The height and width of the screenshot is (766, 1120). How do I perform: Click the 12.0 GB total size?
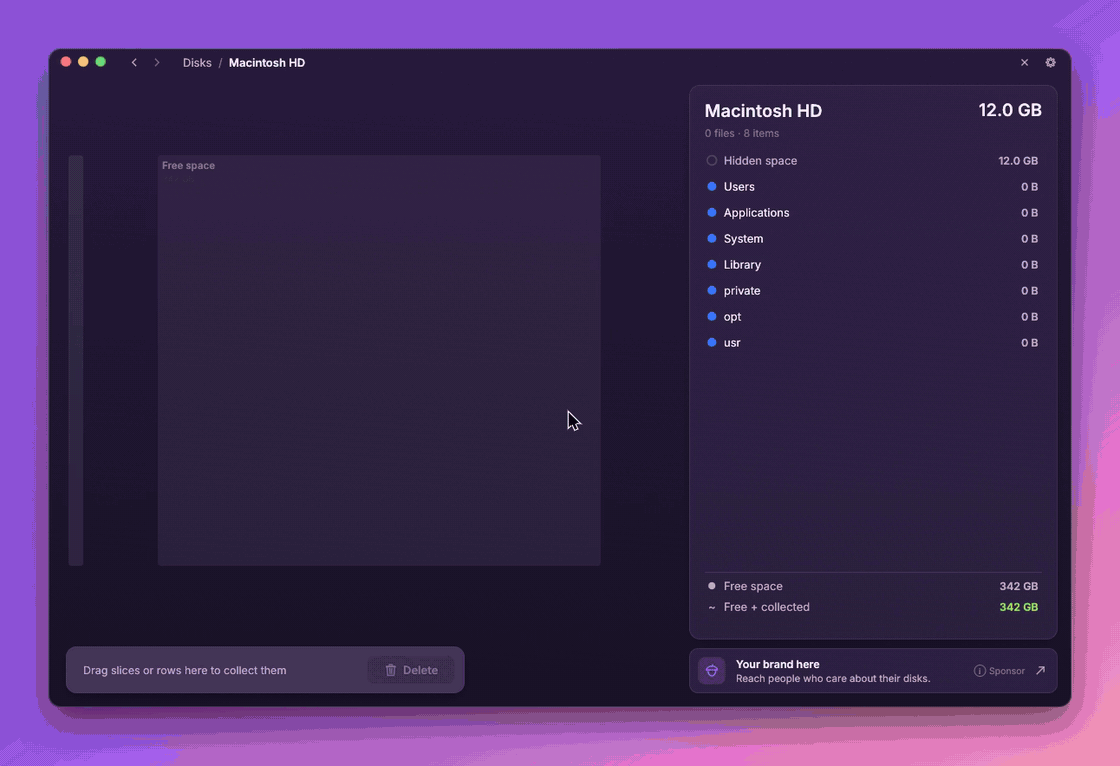click(x=1009, y=110)
